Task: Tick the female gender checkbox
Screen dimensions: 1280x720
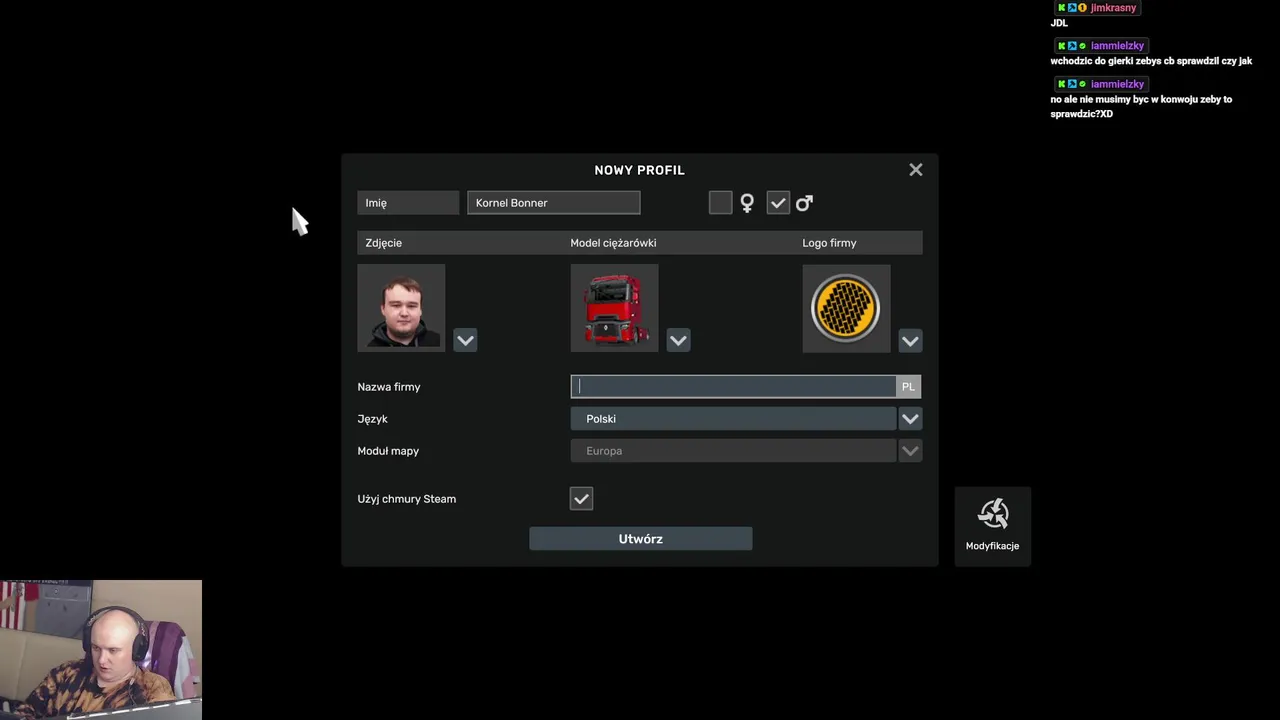Action: (x=720, y=203)
